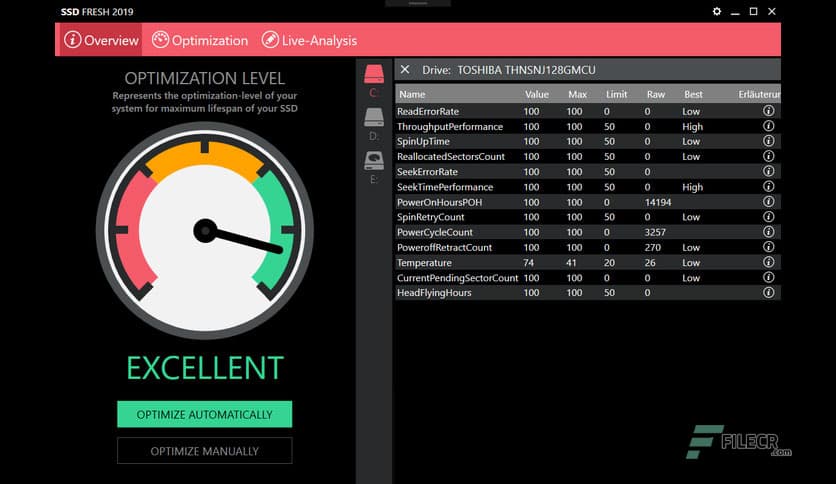Image resolution: width=836 pixels, height=484 pixels.
Task: Open the Overview tab
Action: coord(100,40)
